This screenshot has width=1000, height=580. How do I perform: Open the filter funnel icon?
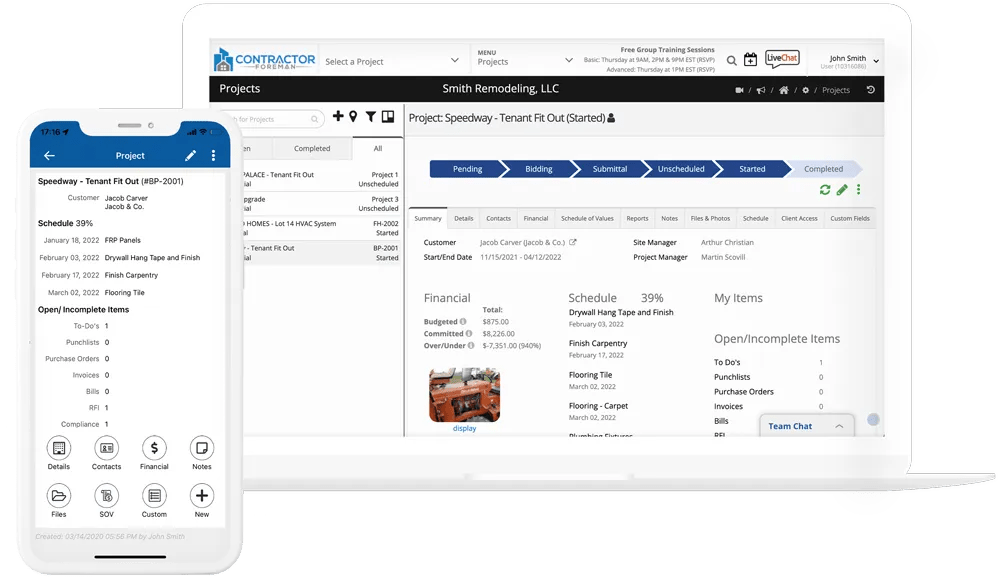pos(371,116)
